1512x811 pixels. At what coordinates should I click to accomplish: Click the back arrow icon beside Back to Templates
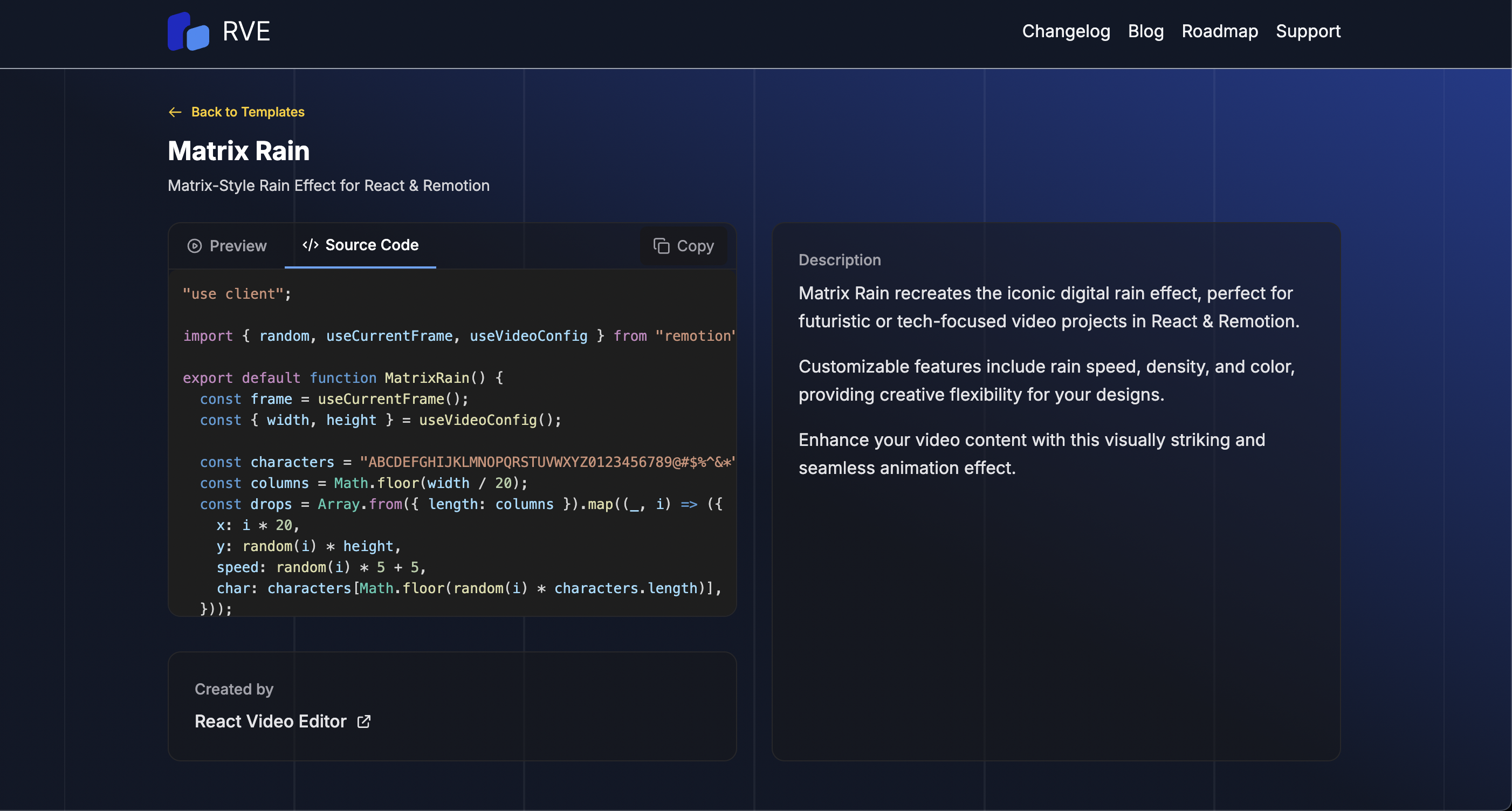pyautogui.click(x=175, y=112)
